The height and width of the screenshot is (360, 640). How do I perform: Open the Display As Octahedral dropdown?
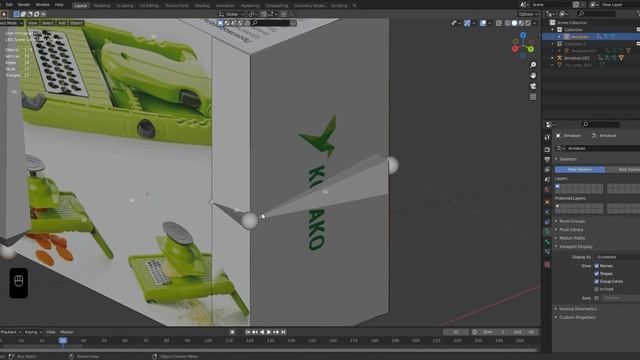pyautogui.click(x=617, y=257)
